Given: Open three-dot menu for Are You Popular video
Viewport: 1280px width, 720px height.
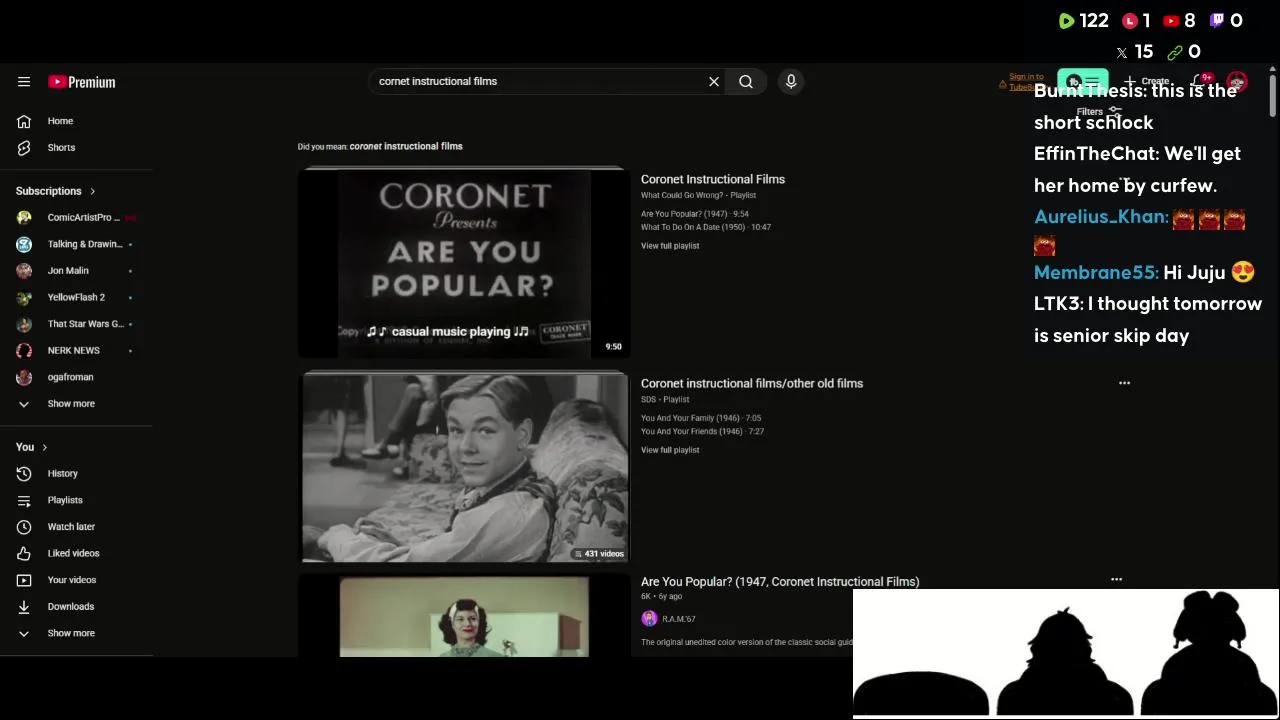Looking at the screenshot, I should (1116, 579).
